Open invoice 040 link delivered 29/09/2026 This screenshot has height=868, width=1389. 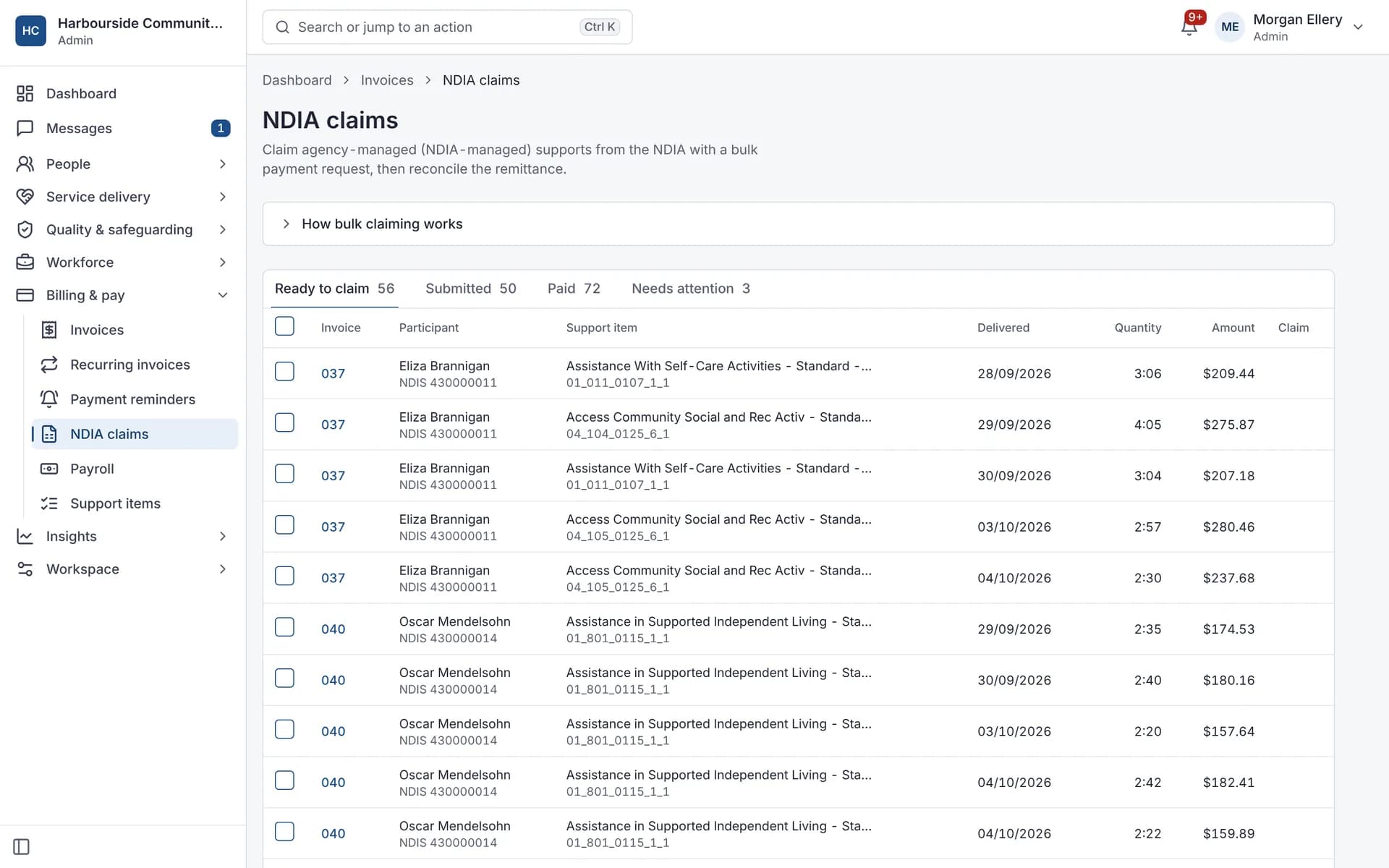coord(333,629)
